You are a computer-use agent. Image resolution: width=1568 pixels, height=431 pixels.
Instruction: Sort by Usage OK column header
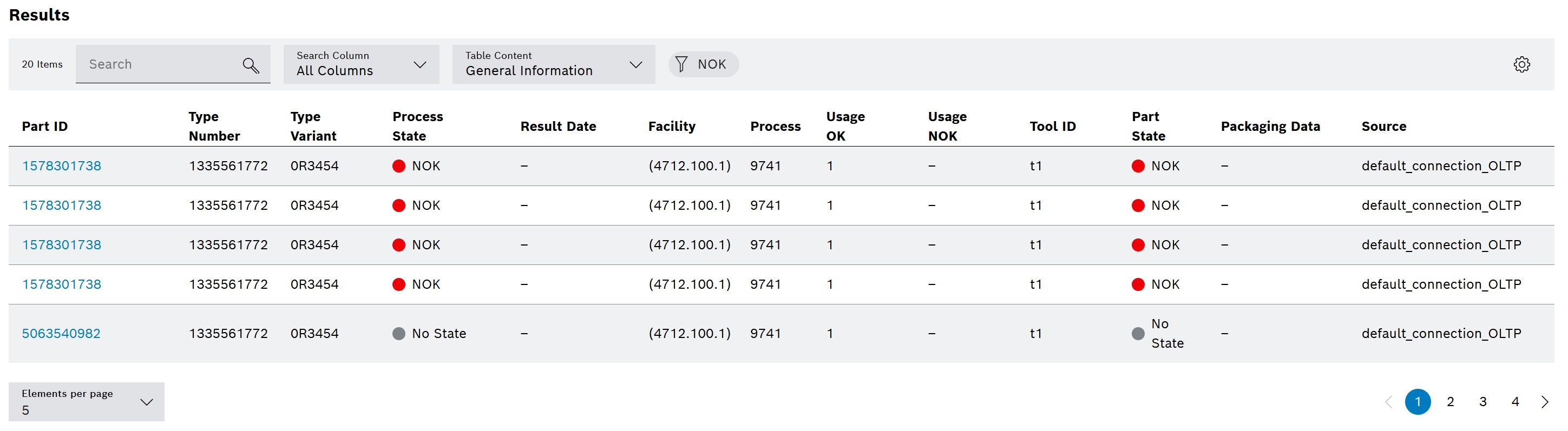coord(845,127)
